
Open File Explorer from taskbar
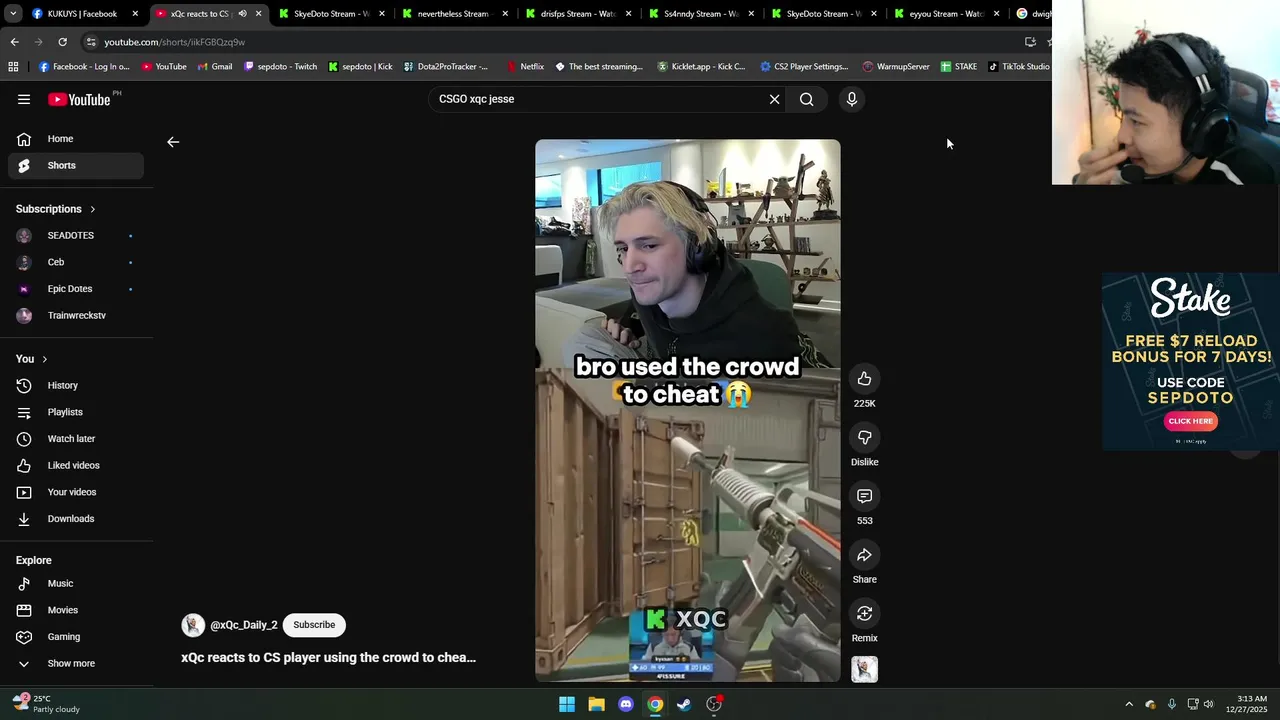coord(596,704)
